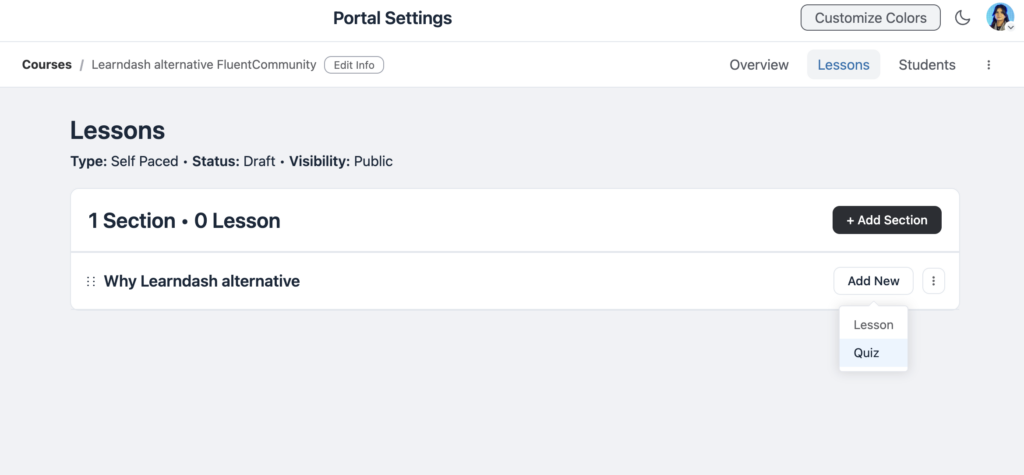Grab the section drag handle icon
Viewport: 1024px width, 475px height.
[91, 282]
